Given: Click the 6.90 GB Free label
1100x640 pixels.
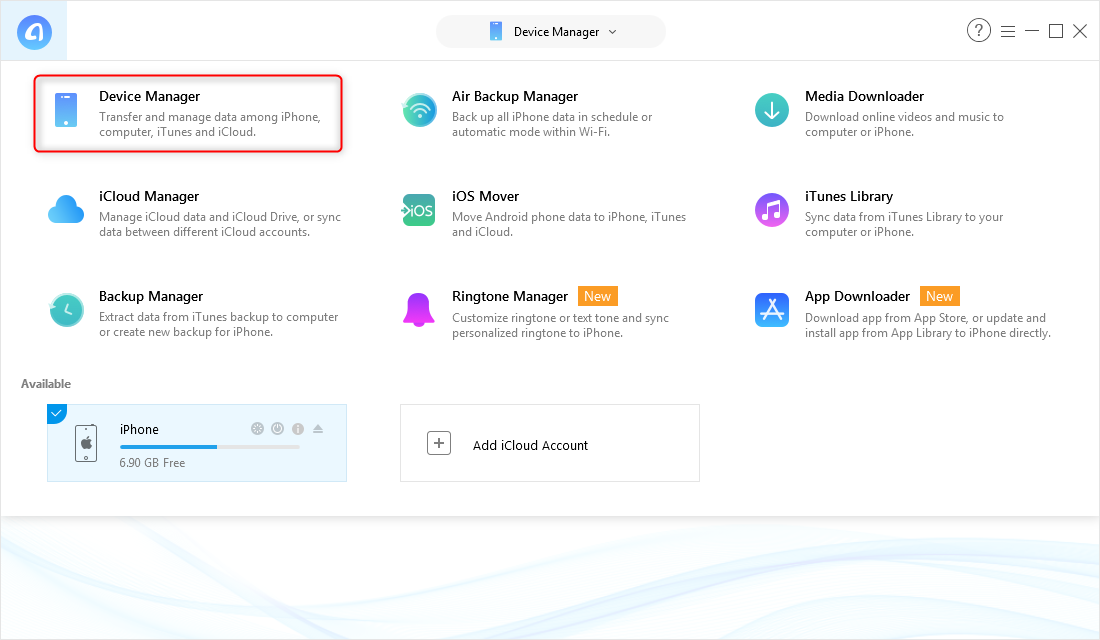Looking at the screenshot, I should (x=152, y=463).
